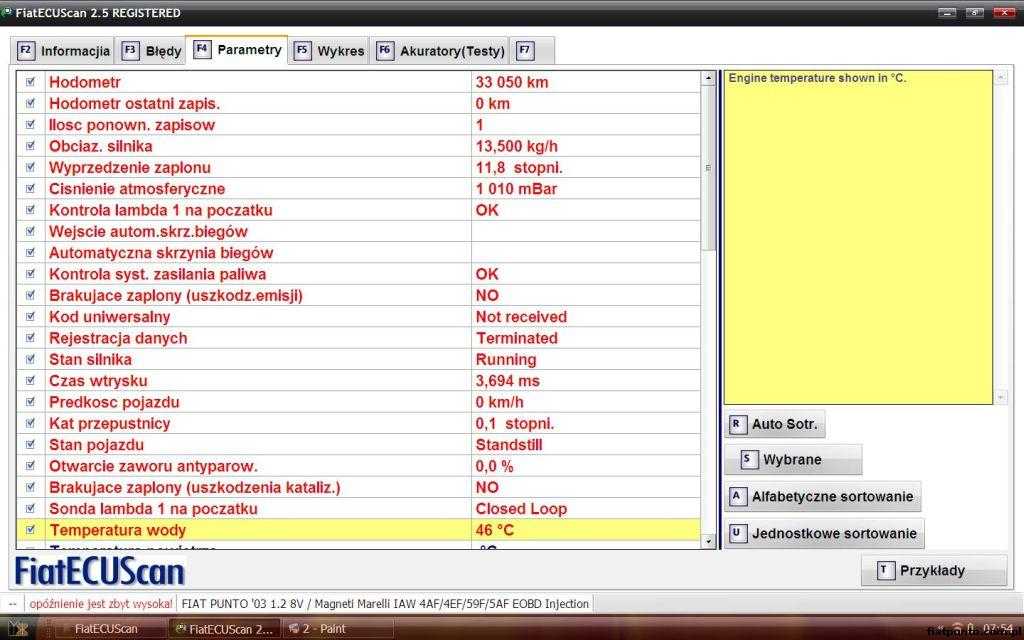Screen dimensions: 1024x640
Task: Click the Wybrane button
Action: pyautogui.click(x=793, y=460)
